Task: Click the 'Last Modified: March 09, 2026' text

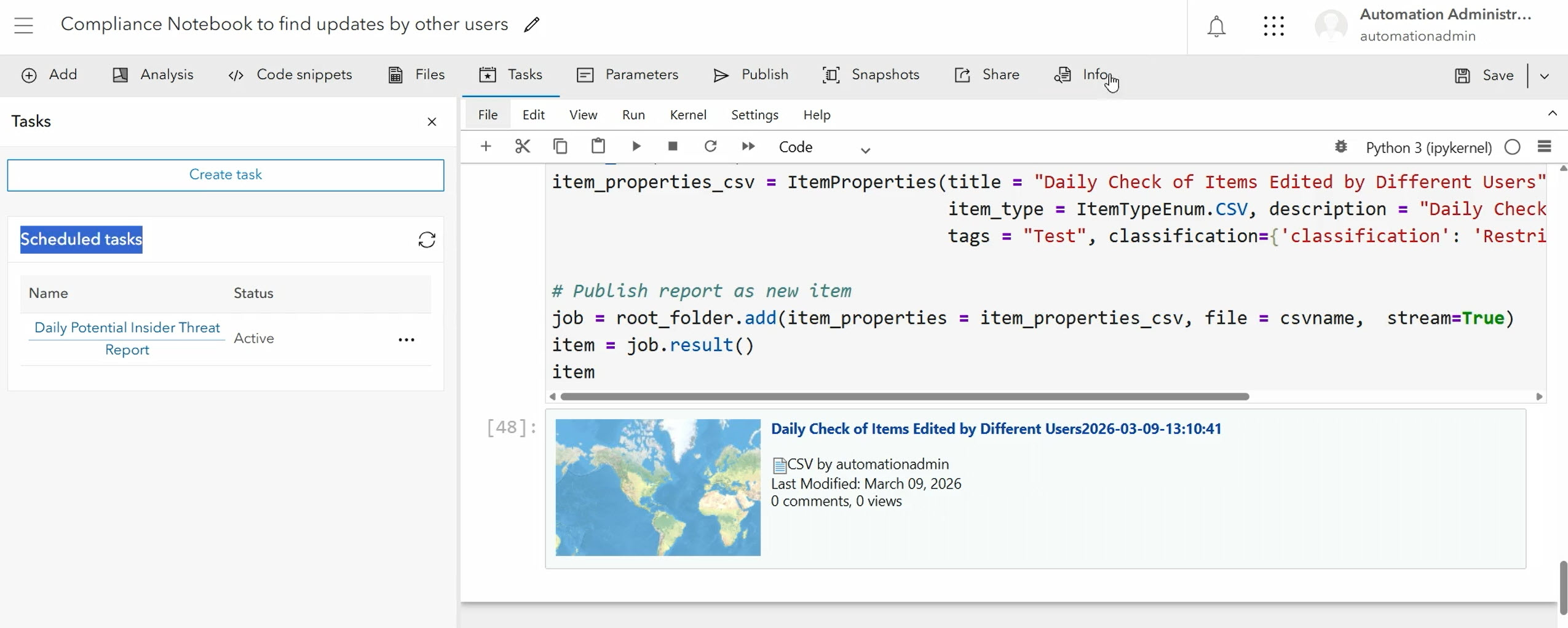Action: pos(866,484)
